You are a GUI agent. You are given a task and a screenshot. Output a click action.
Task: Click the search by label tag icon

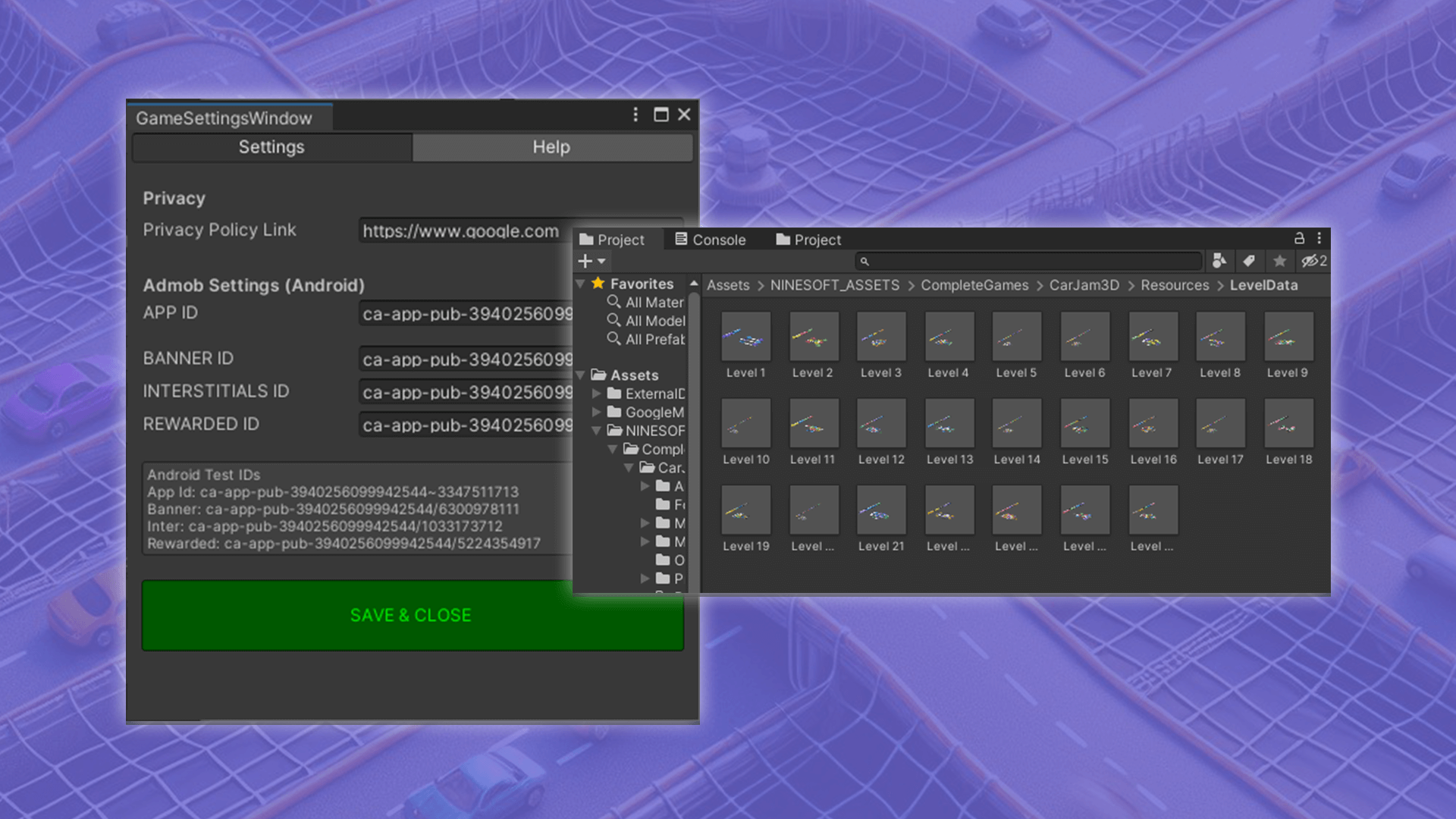coord(1249,261)
